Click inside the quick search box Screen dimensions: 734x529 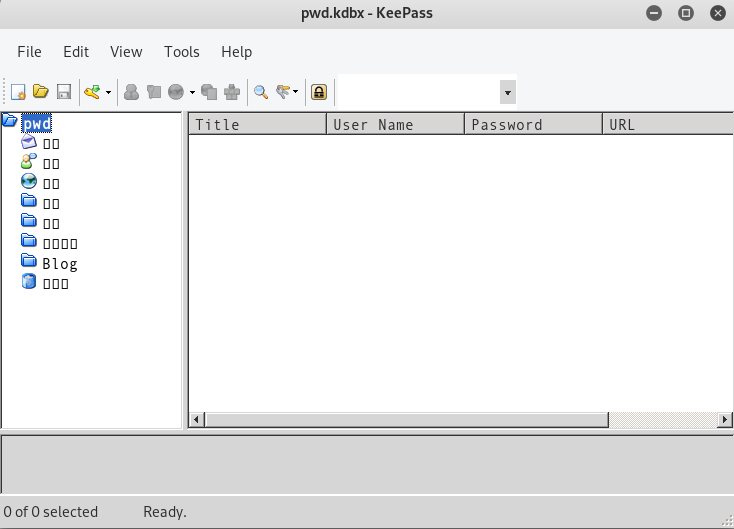tap(418, 92)
